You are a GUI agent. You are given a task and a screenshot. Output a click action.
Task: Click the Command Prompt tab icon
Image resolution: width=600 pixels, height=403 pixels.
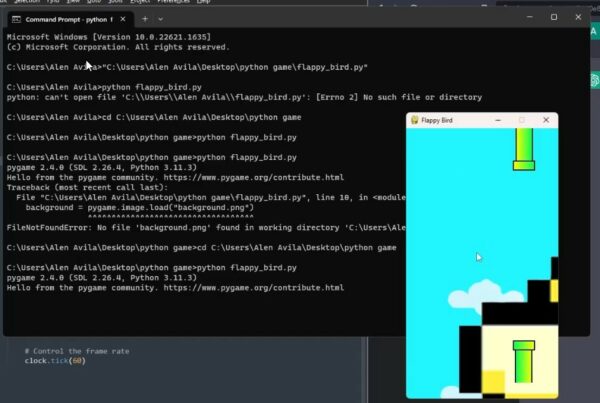pyautogui.click(x=16, y=18)
